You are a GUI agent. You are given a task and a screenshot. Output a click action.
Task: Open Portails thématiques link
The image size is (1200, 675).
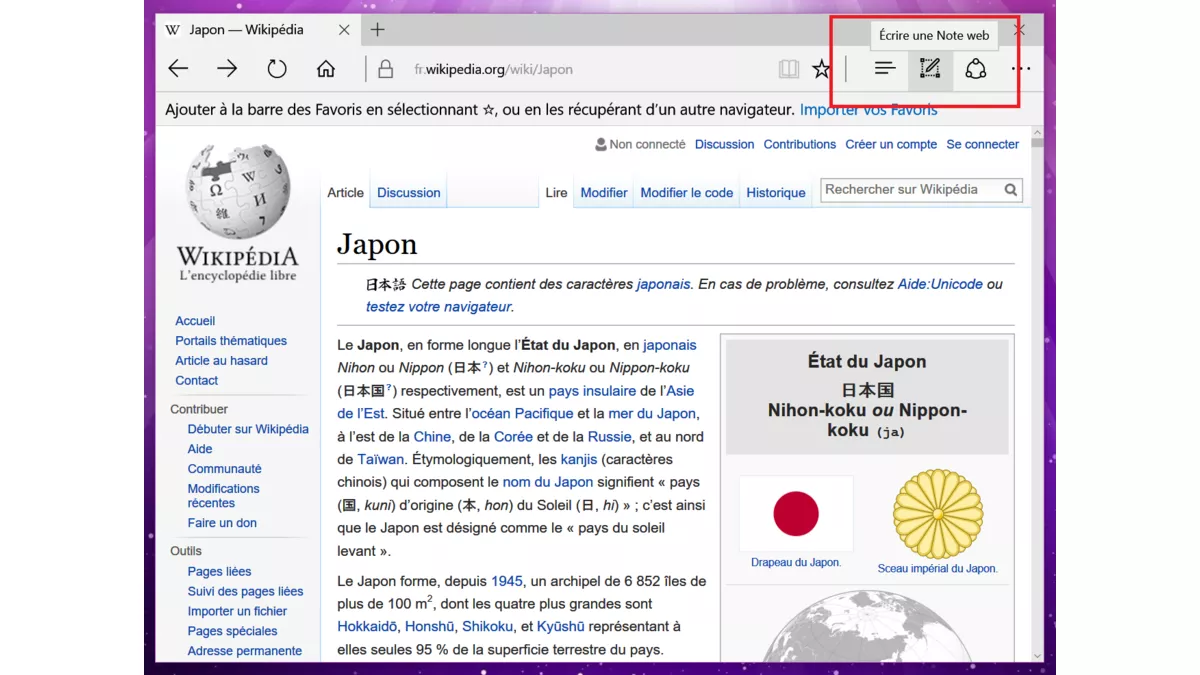231,341
